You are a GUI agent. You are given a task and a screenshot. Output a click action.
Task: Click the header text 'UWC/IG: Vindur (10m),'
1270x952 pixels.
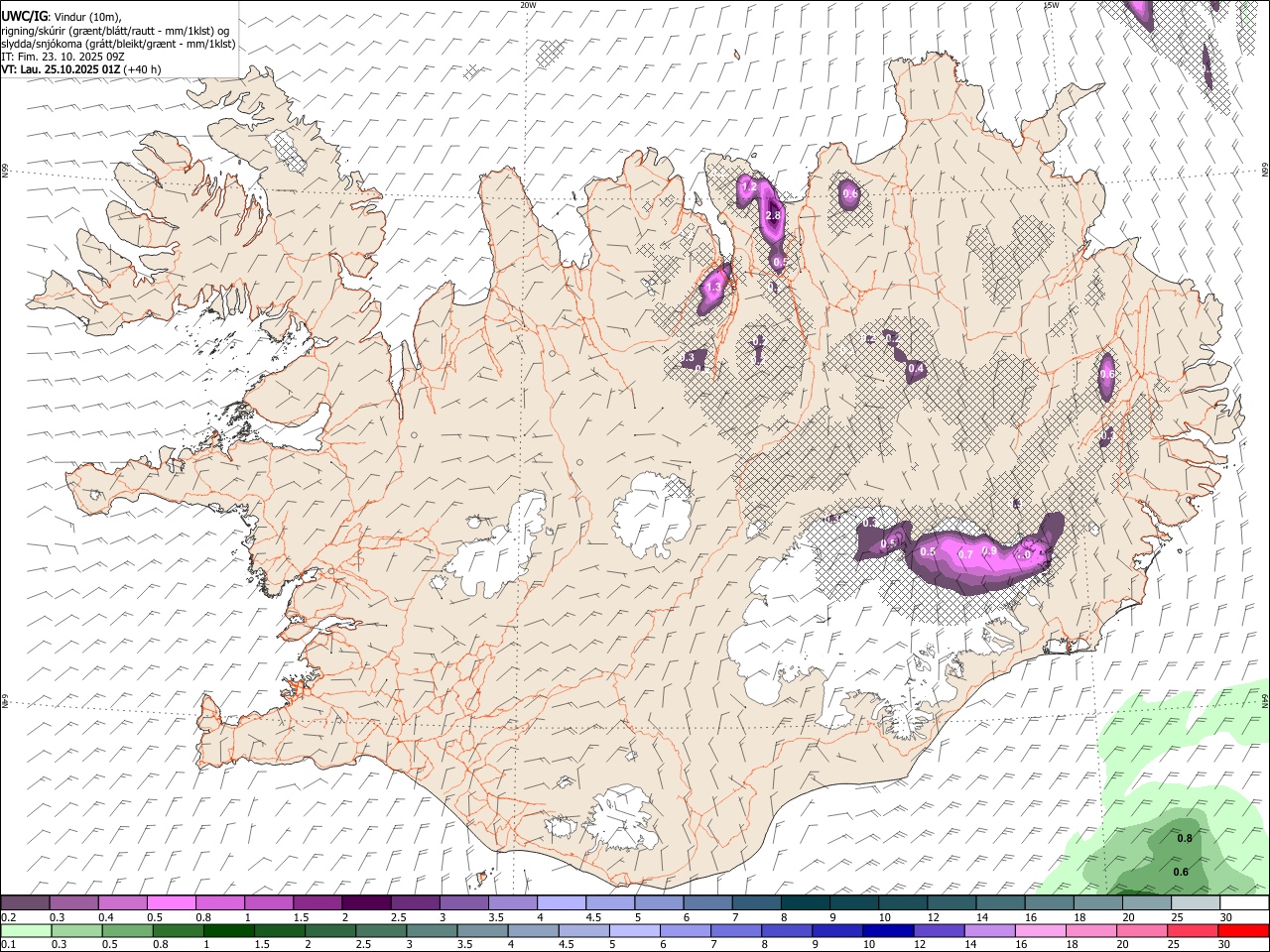[x=63, y=17]
